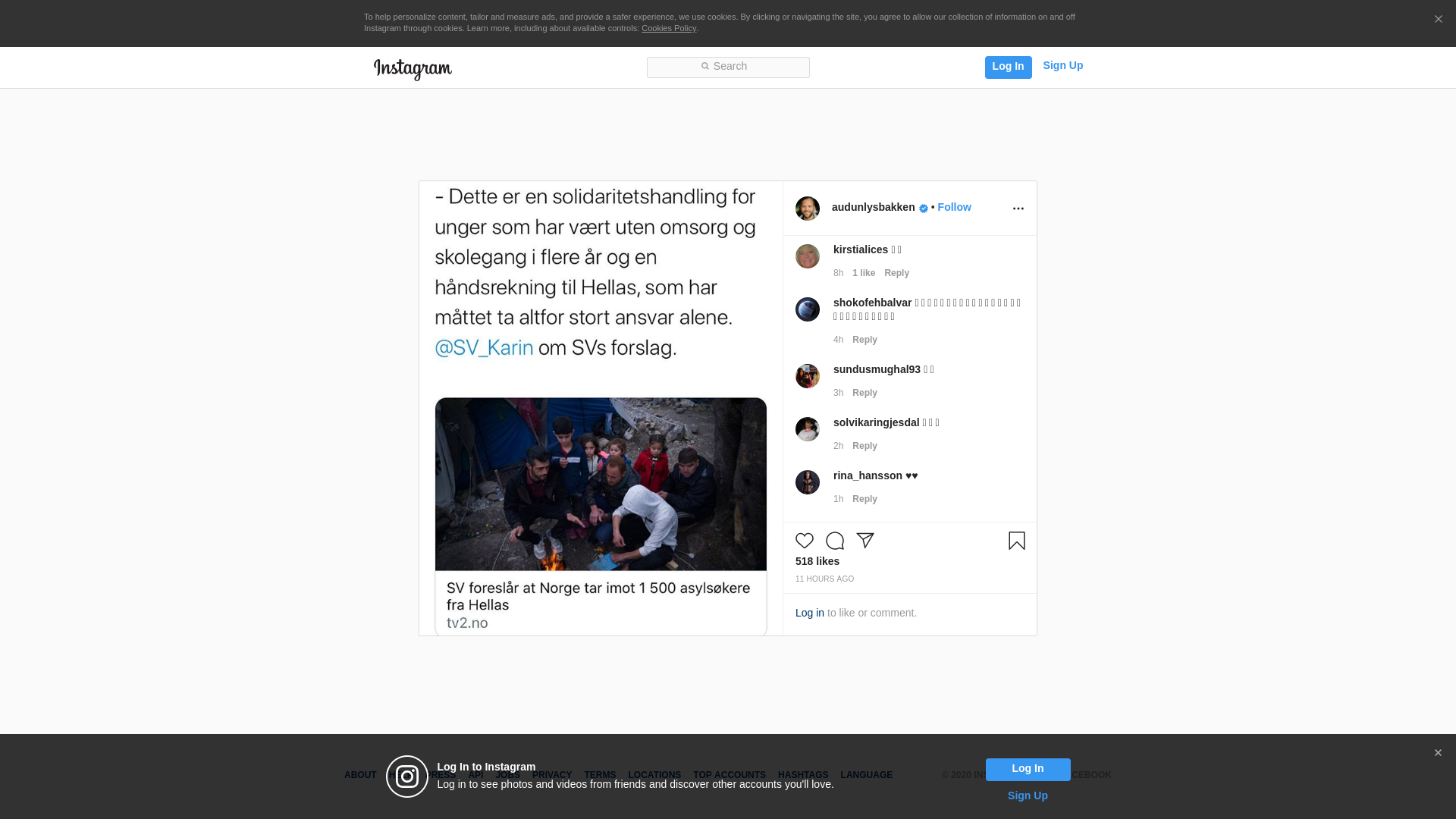Open LOCATIONS footer link
The image size is (1456, 819).
coord(654,775)
